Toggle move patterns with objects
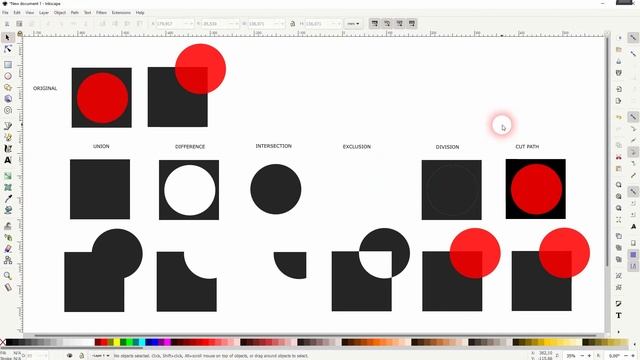Screen dimensions: 640x360 click(x=412, y=24)
